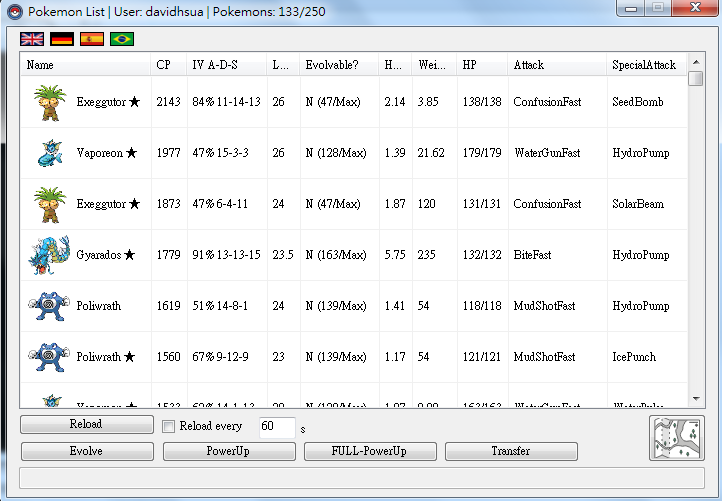Switch language with the Spanish flag
Viewport: 722px width, 501px height.
click(x=92, y=39)
